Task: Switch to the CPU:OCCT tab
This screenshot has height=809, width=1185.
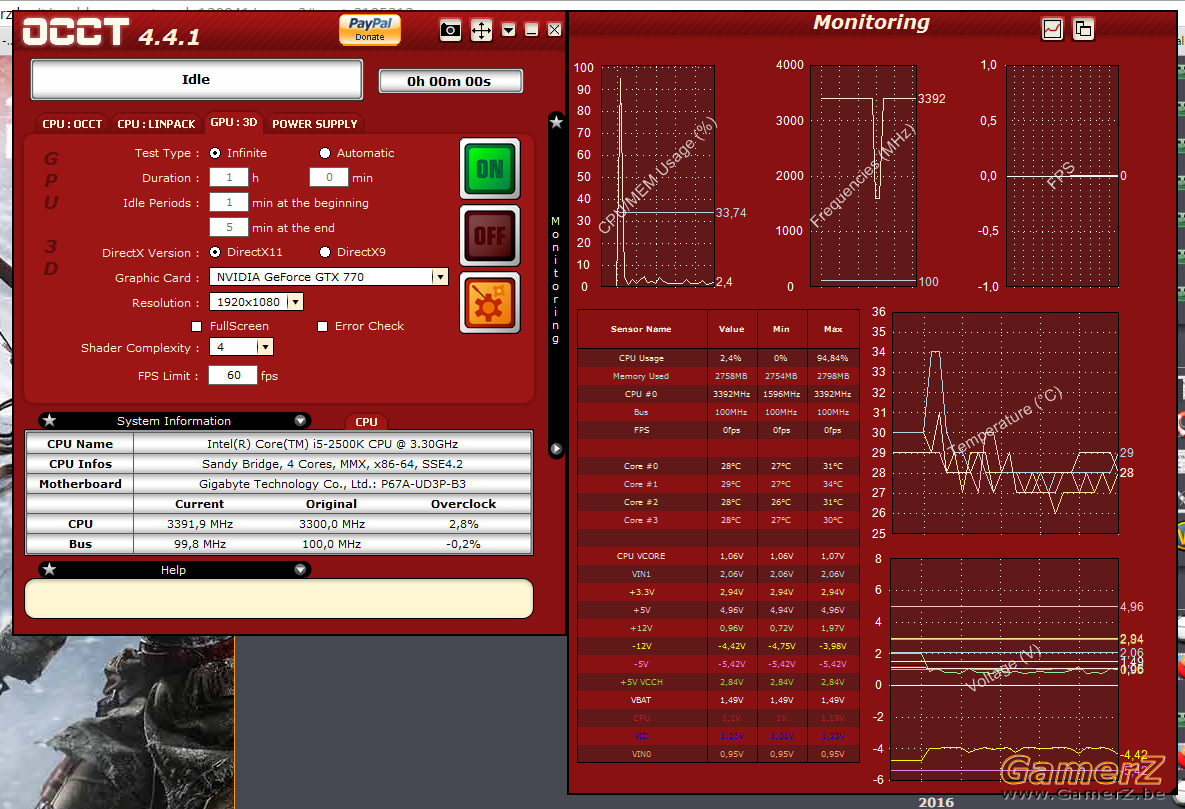Action: pyautogui.click(x=72, y=124)
